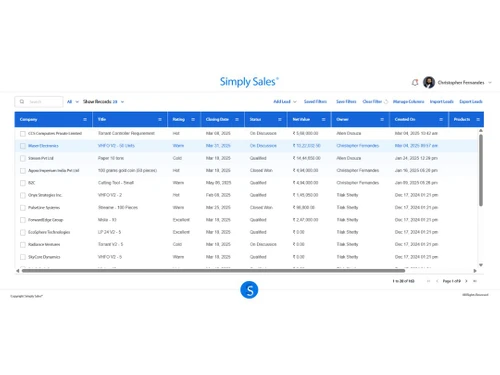
Task: Click the table scroll-left arrow
Action: tap(18, 271)
